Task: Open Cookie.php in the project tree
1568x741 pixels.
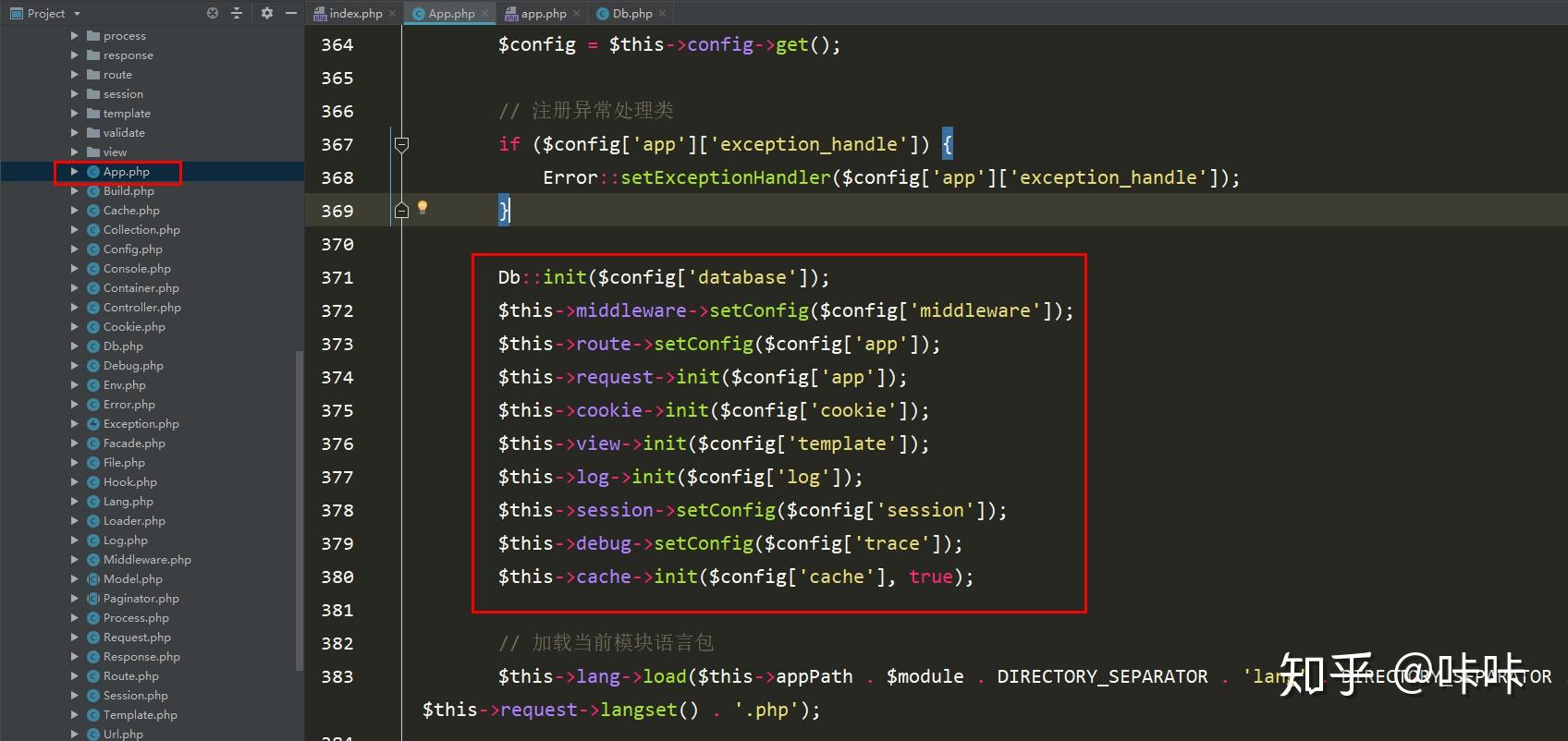Action: point(134,327)
